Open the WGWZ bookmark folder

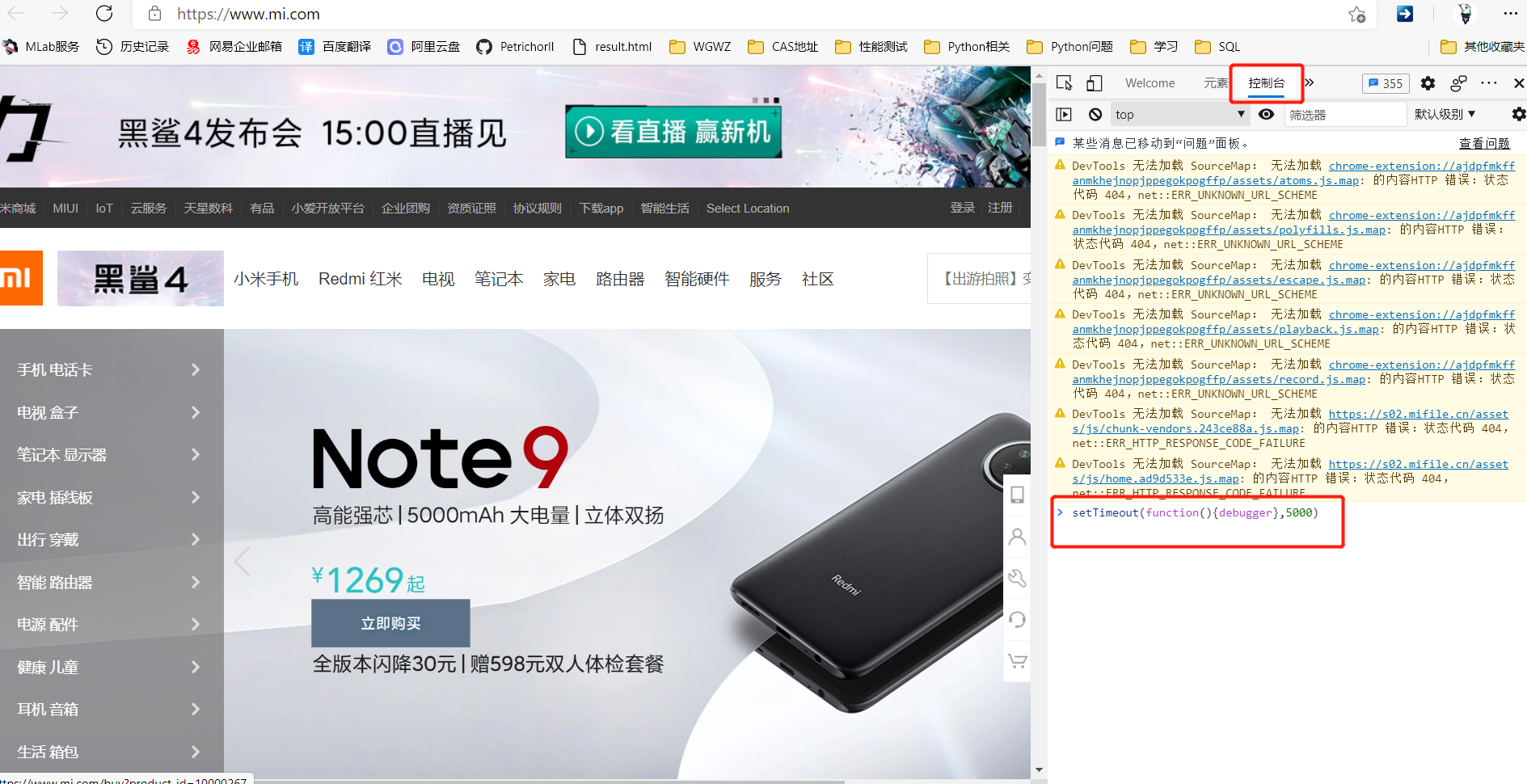(700, 47)
